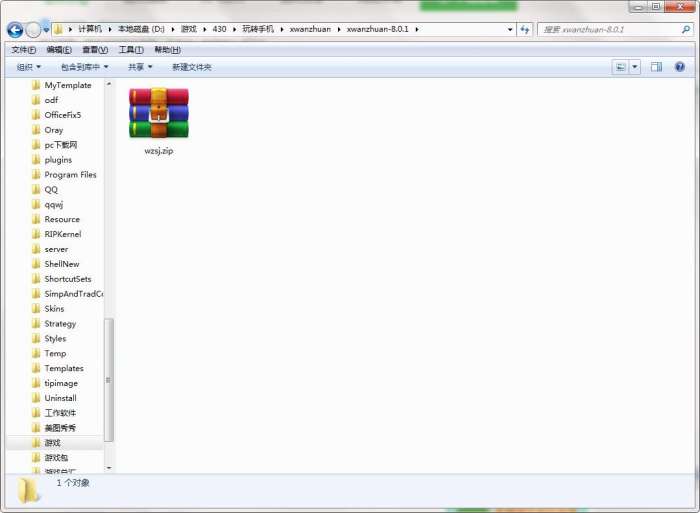This screenshot has width=700, height=513.
Task: Select the Strategy folder in the tree
Action: coord(54,324)
